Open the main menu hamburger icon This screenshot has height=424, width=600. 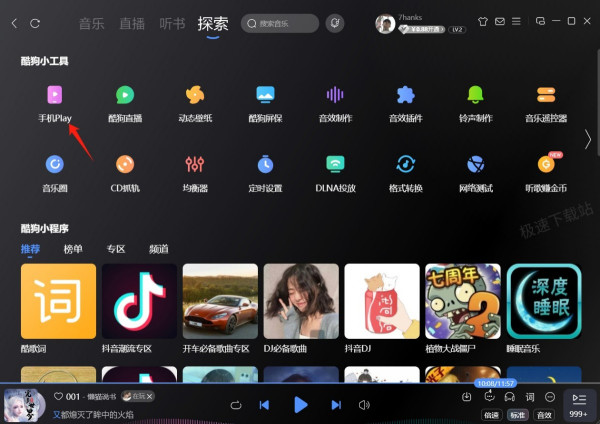(x=516, y=21)
